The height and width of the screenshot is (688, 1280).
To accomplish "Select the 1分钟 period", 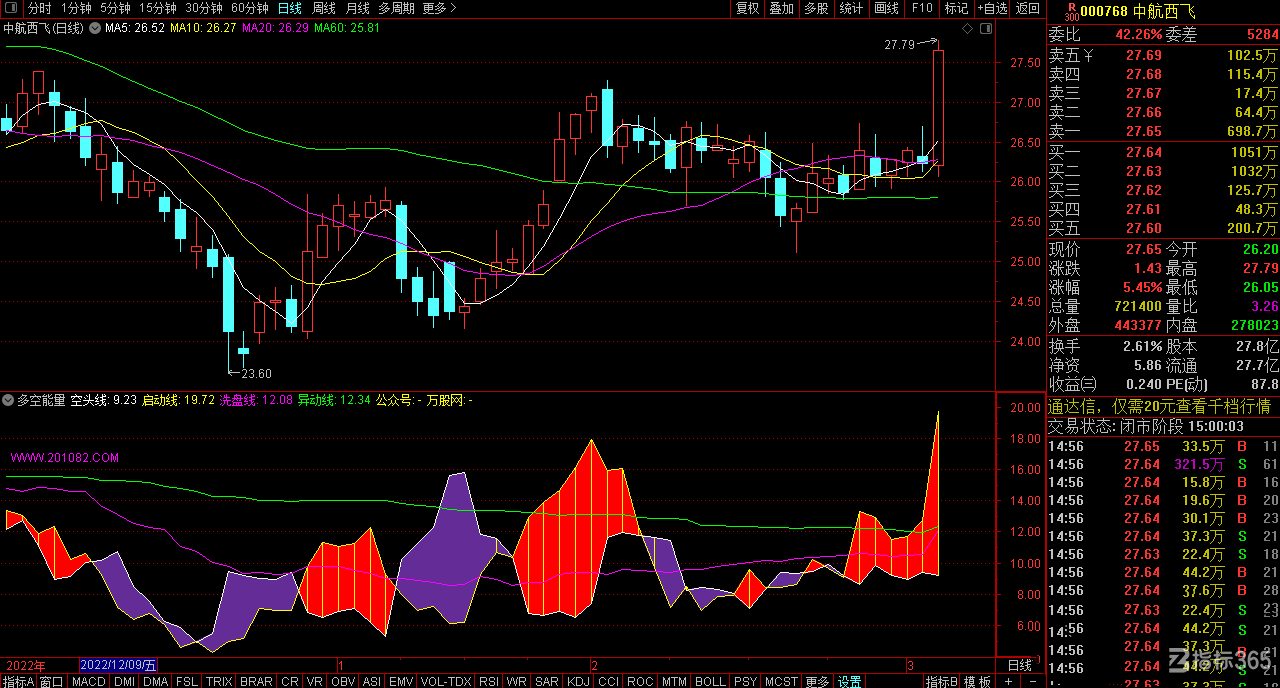I will click(x=76, y=8).
